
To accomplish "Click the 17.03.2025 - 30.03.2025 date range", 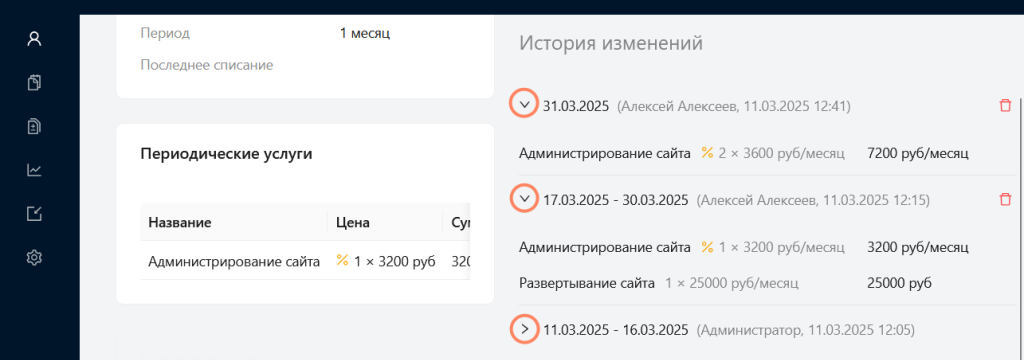I will (615, 200).
